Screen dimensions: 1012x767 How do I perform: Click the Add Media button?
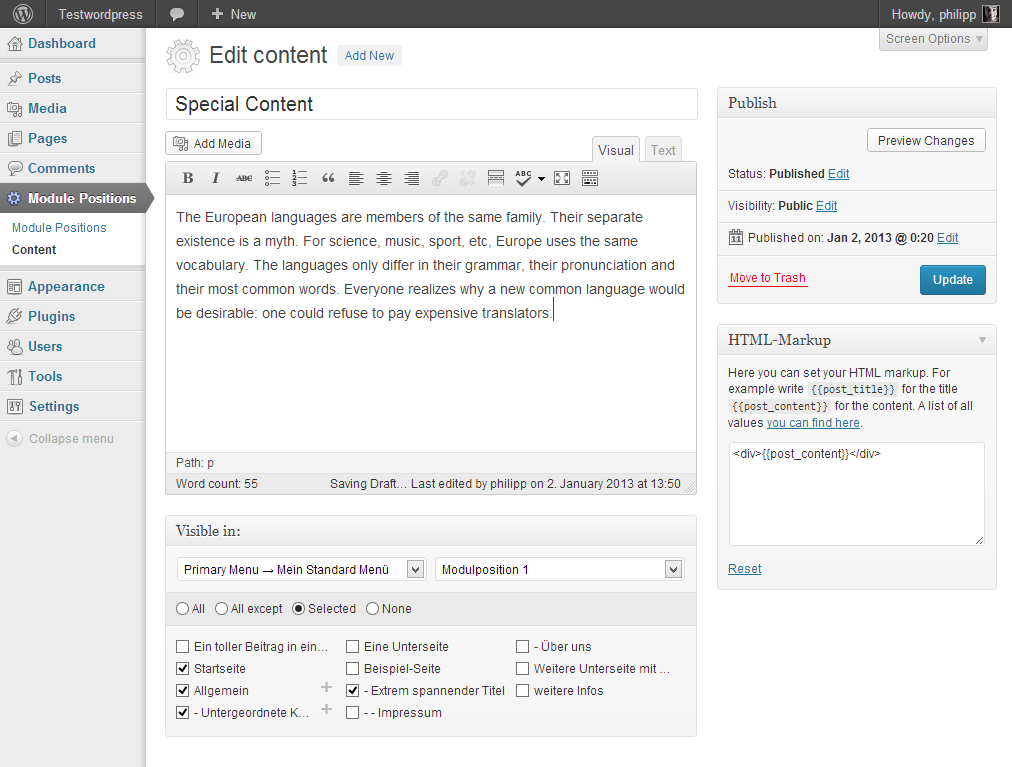(x=213, y=143)
